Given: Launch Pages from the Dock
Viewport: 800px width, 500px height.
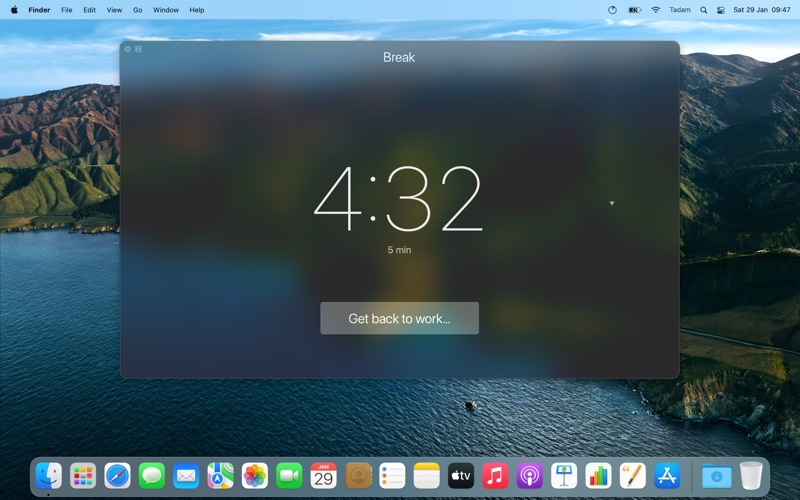Looking at the screenshot, I should (633, 476).
